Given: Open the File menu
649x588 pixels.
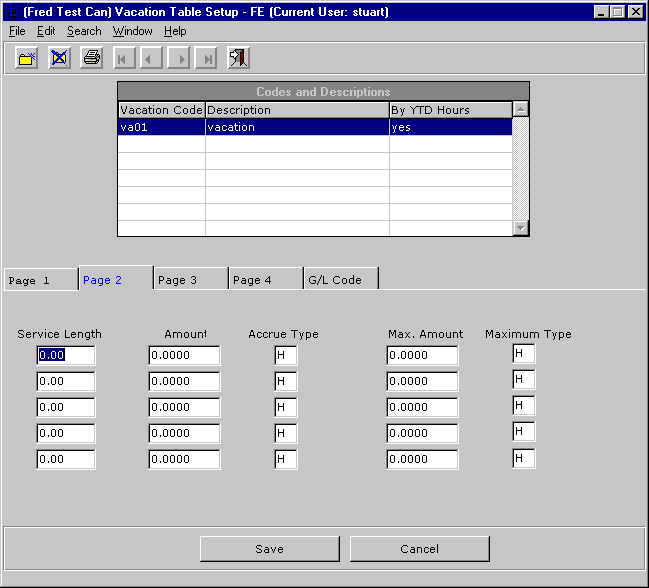Looking at the screenshot, I should click(x=17, y=31).
